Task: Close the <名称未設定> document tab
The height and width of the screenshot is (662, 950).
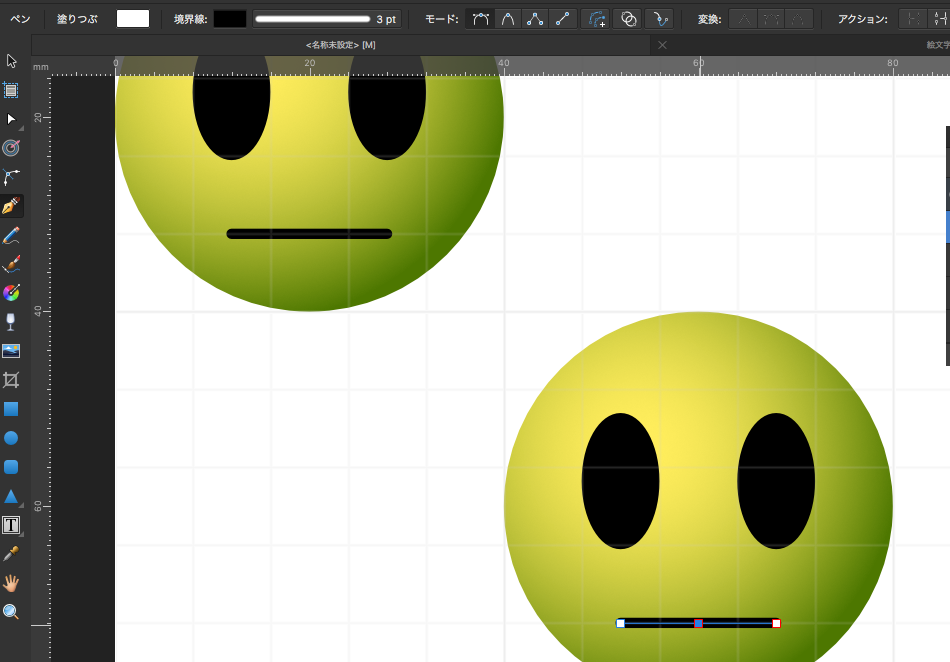Action: [x=662, y=45]
